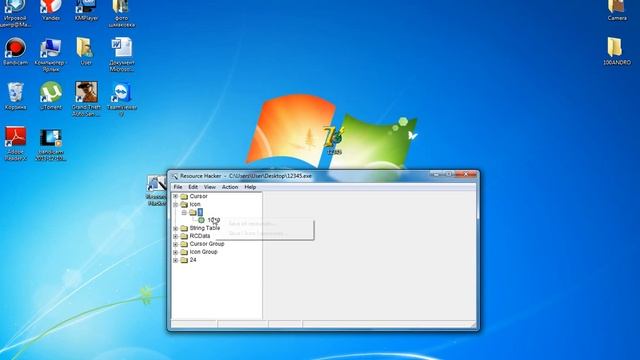Screen dimensions: 640x360
Task: Select the game center shortcut icon
Action: click(16, 13)
